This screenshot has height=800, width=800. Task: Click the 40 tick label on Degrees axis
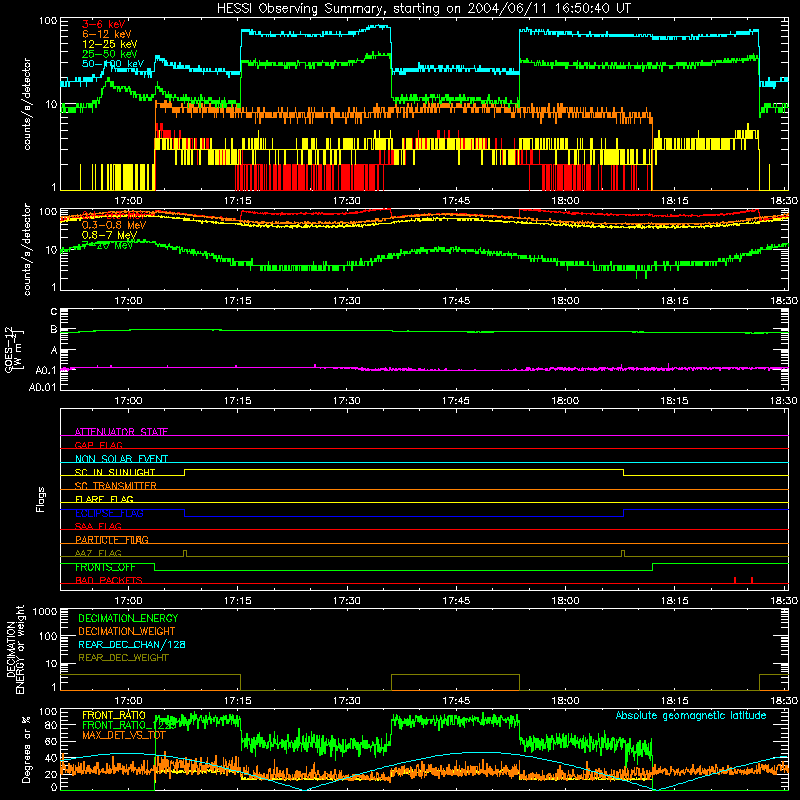point(51,759)
